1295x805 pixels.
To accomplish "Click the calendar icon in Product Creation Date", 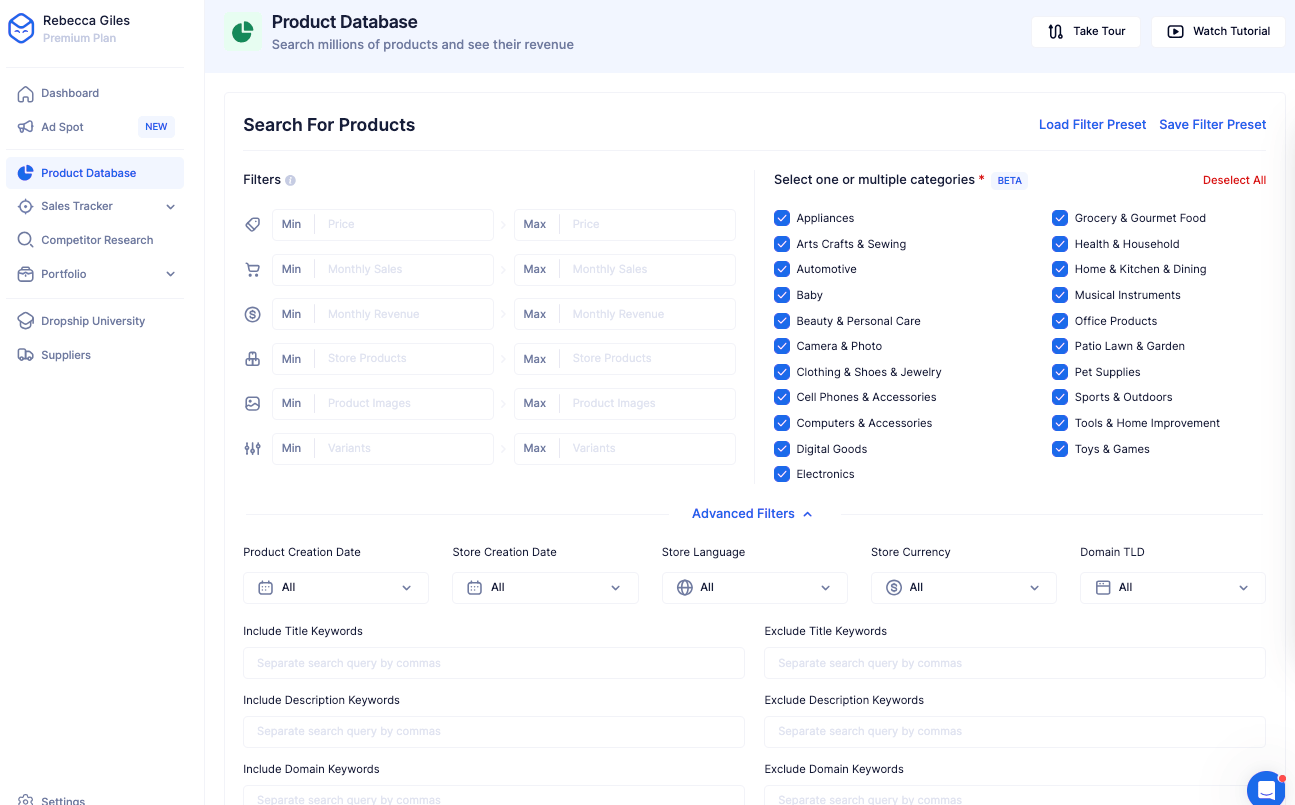I will pos(266,588).
